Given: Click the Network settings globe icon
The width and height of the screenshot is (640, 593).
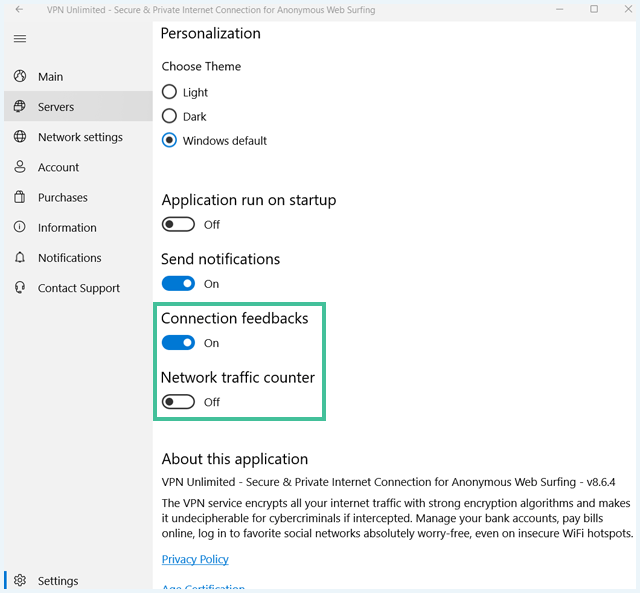Looking at the screenshot, I should (20, 136).
